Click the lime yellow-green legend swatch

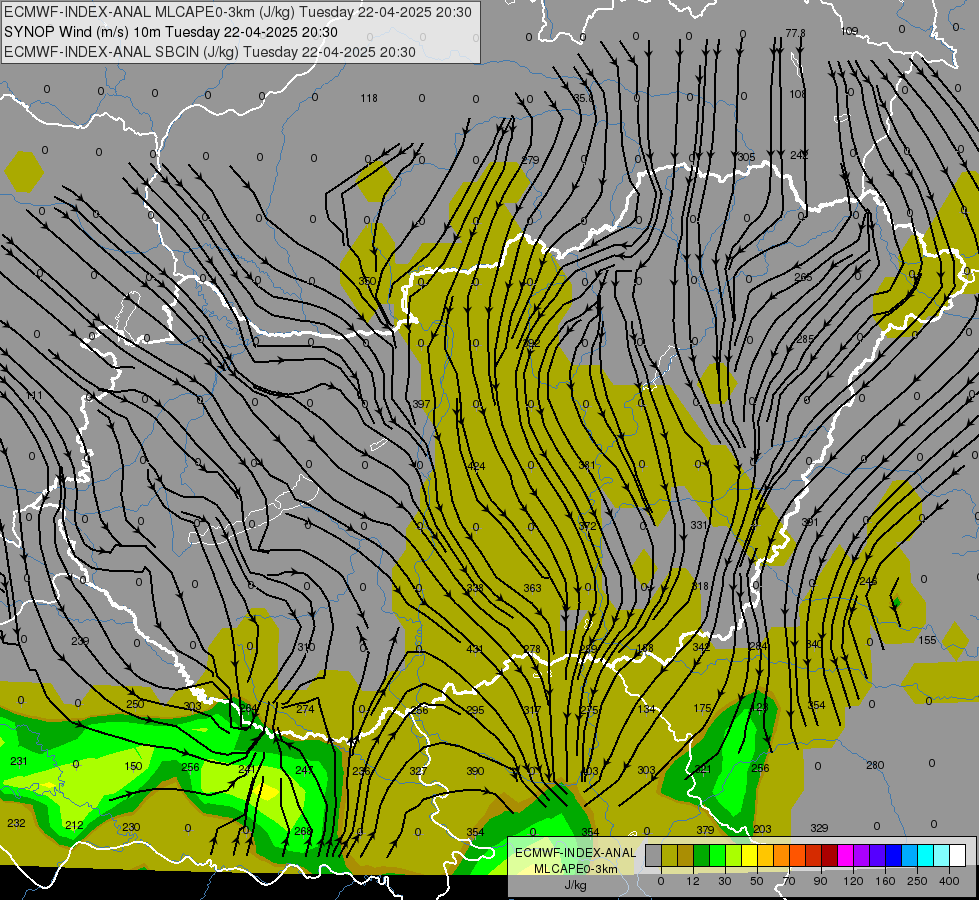(734, 856)
